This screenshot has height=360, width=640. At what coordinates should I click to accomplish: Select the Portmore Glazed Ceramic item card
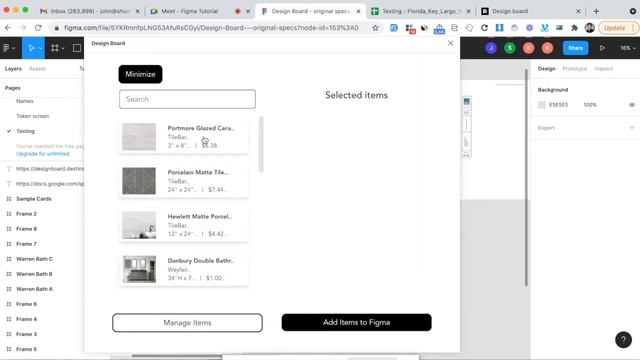(x=184, y=137)
